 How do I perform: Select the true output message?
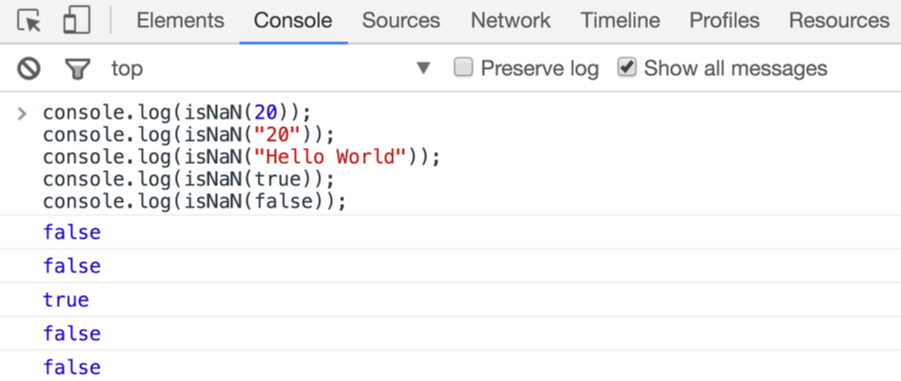click(x=66, y=300)
